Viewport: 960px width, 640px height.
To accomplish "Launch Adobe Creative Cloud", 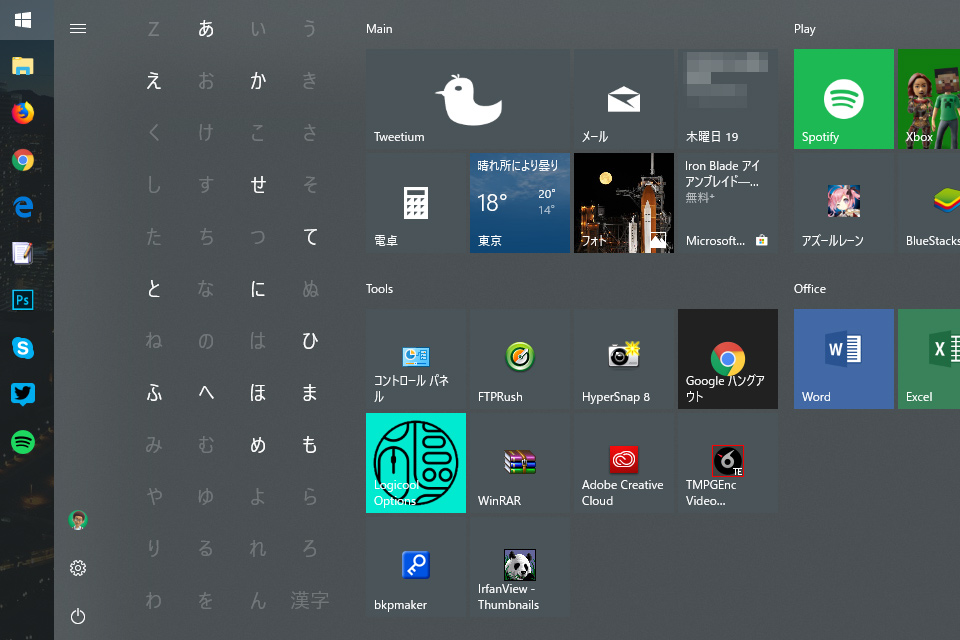I will (624, 462).
